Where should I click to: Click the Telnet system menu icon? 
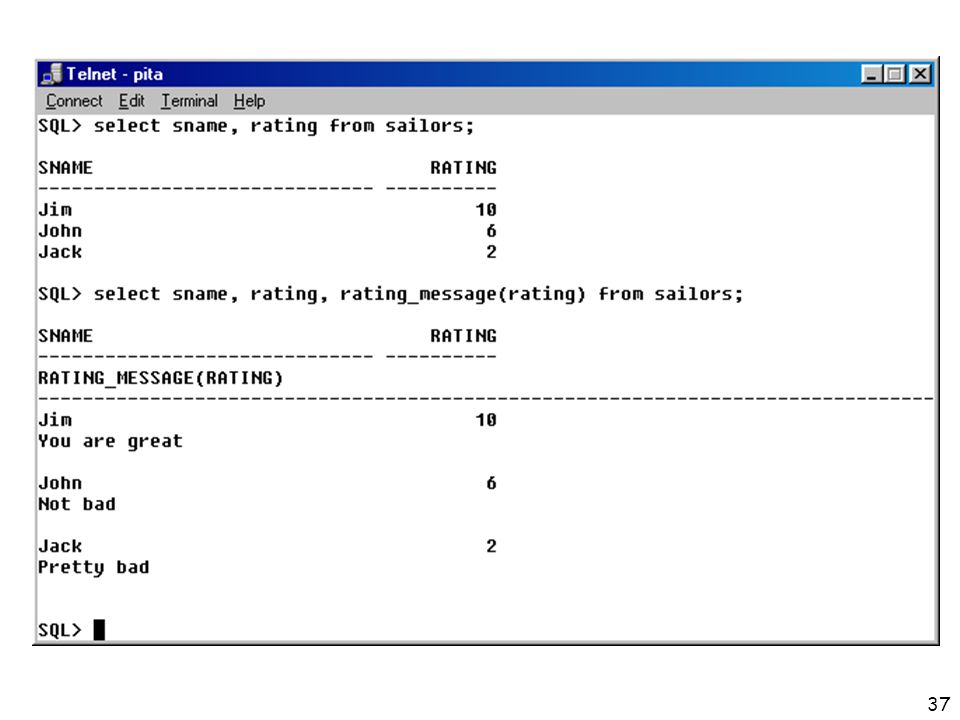tap(51, 74)
